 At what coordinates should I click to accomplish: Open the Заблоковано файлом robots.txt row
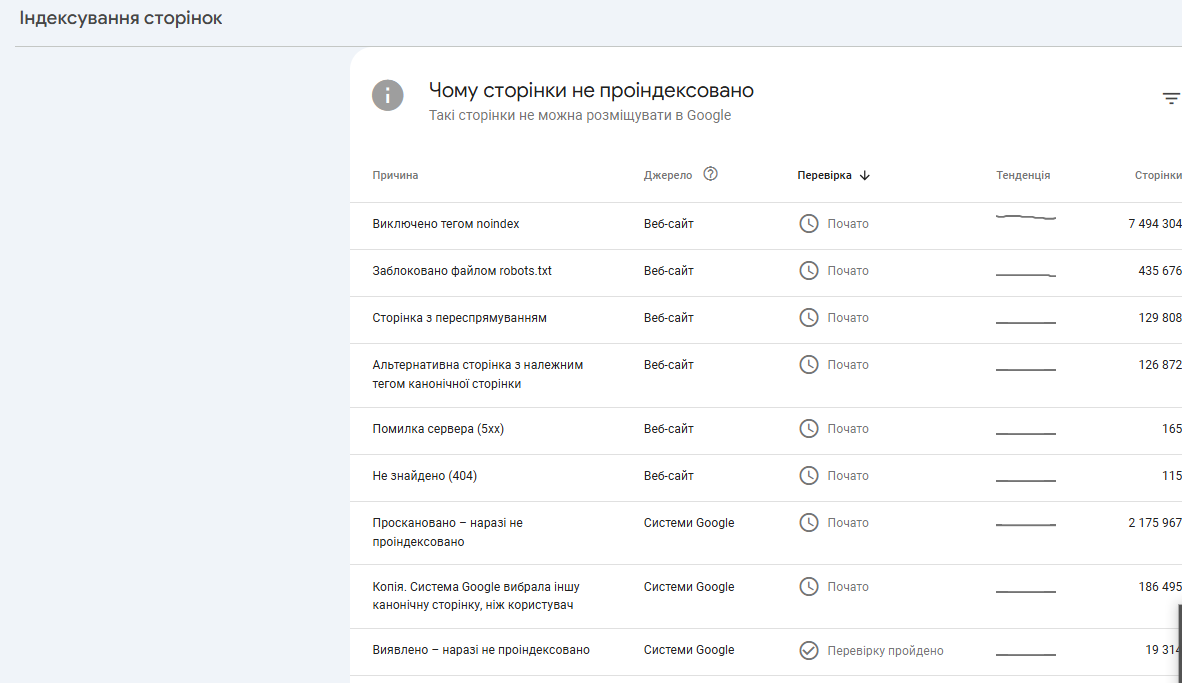point(462,271)
